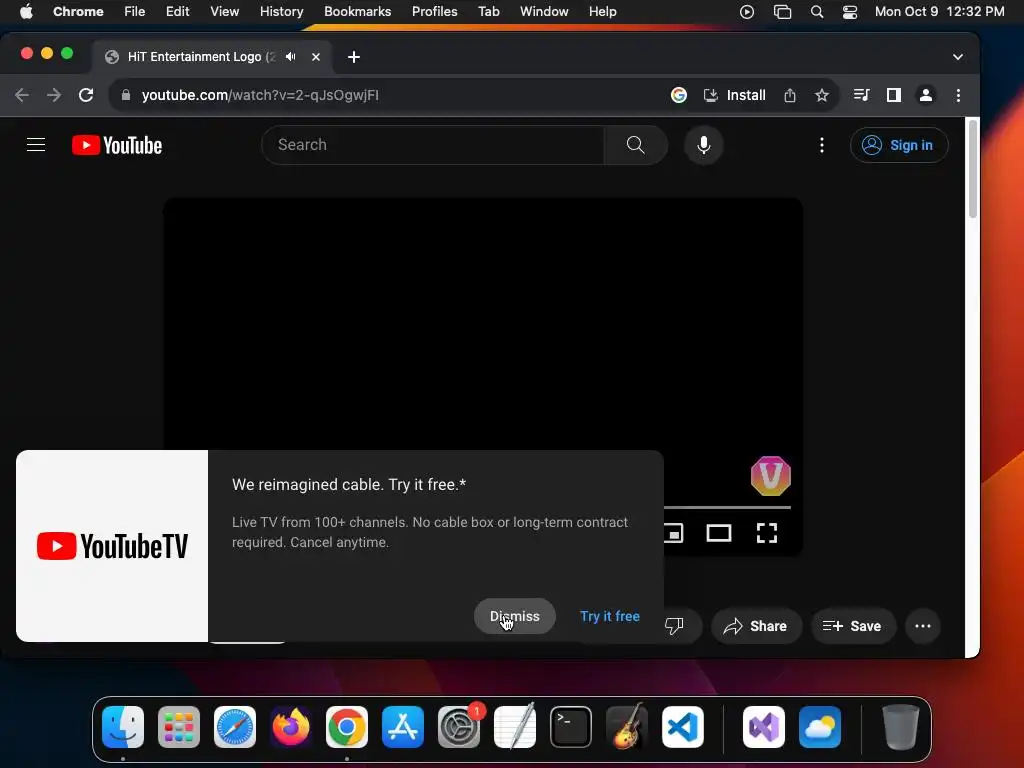Open the YouTube hamburger guide menu

[x=36, y=145]
